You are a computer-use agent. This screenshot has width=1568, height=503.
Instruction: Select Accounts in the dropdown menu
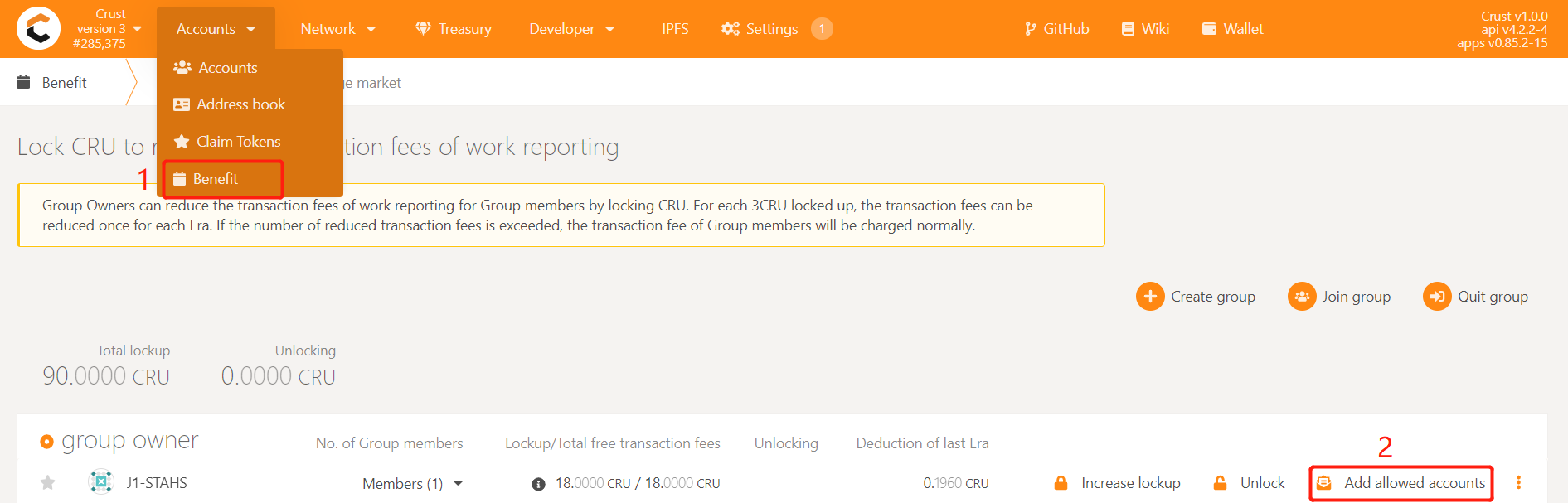coord(250,68)
